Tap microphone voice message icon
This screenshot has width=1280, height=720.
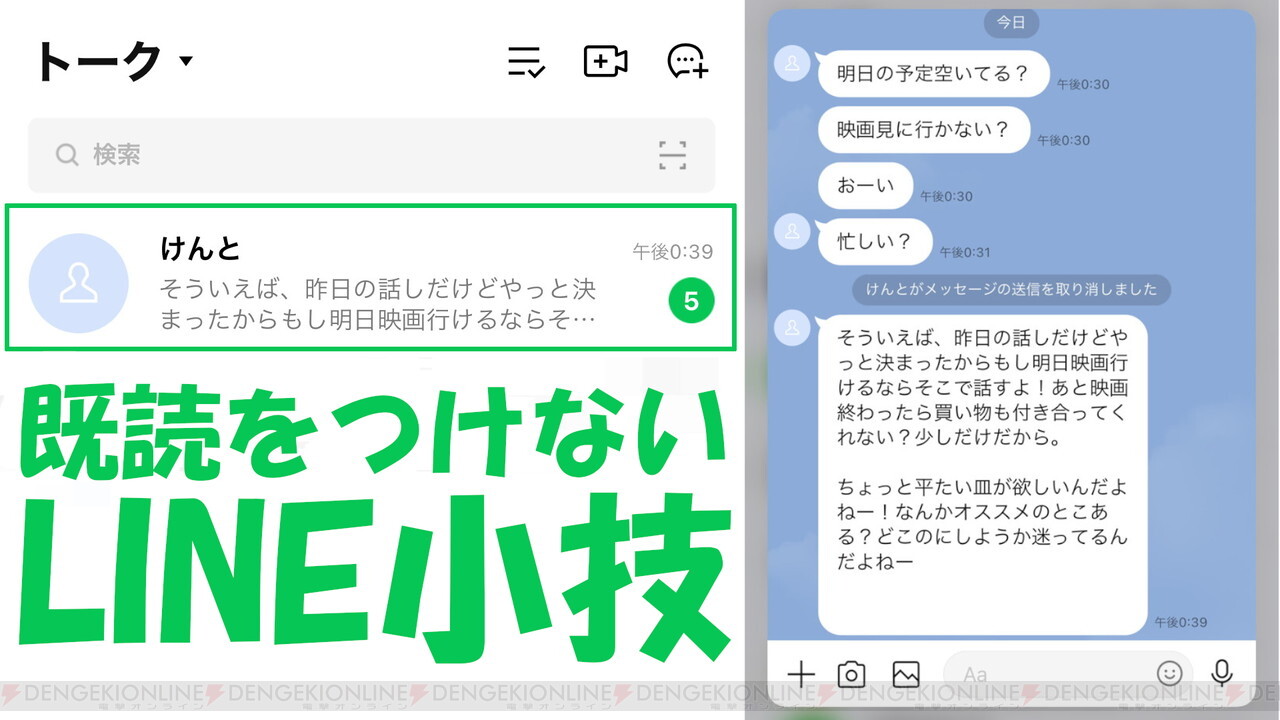(1221, 673)
